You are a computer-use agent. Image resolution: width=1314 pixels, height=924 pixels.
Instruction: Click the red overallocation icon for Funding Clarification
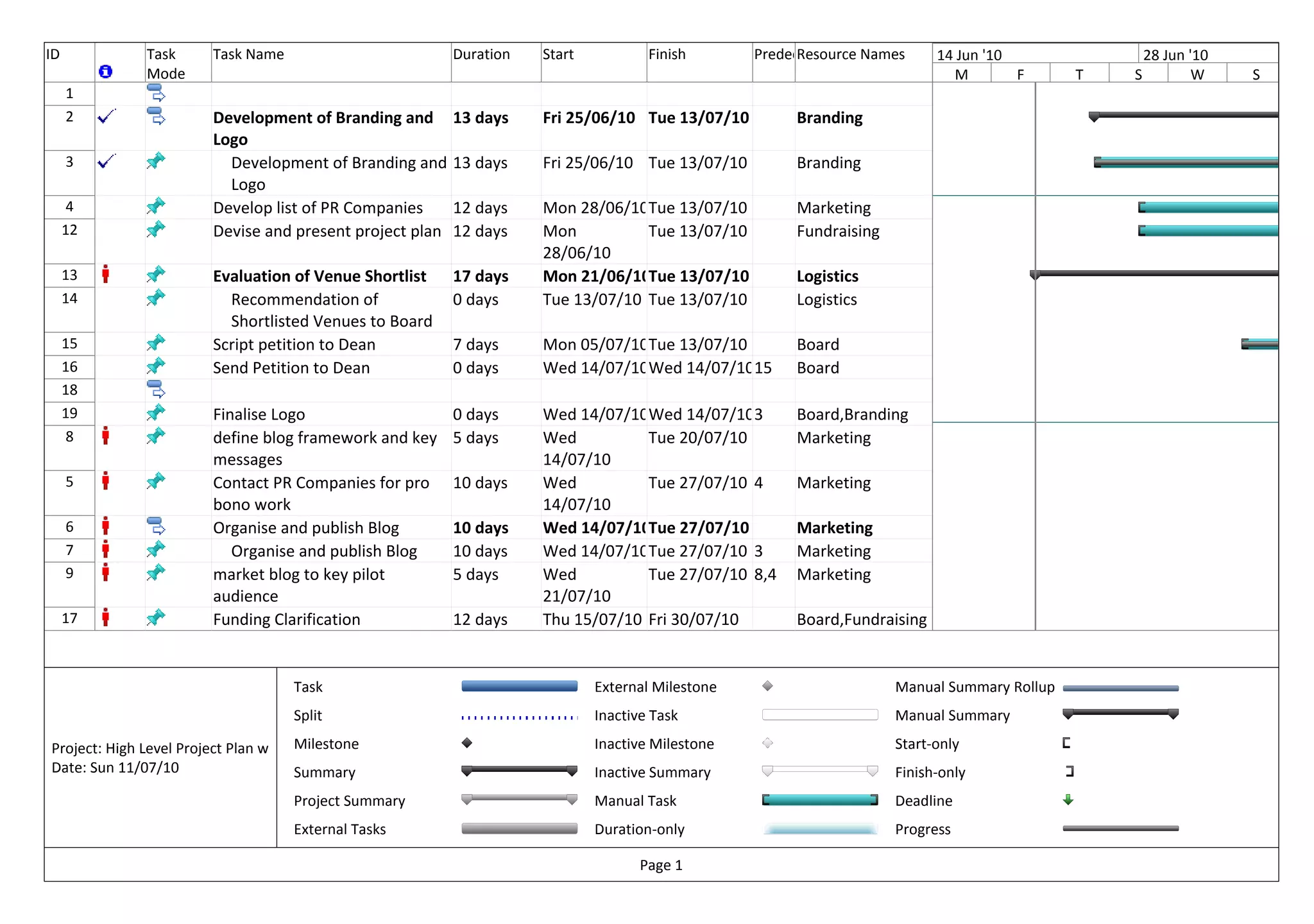click(x=106, y=617)
